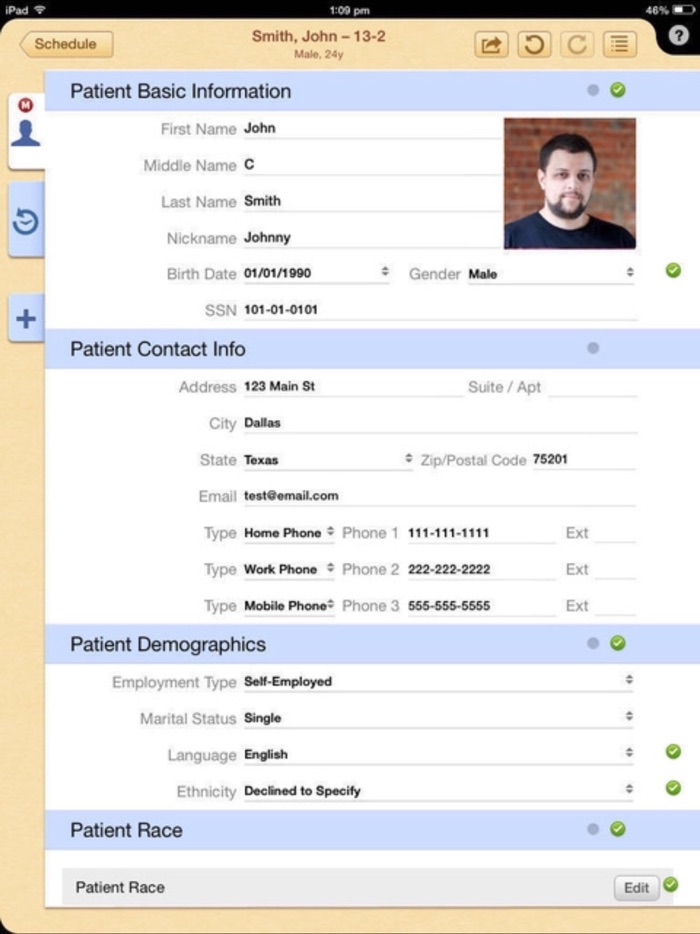Edit Email field test@email.com
This screenshot has height=934, width=700.
click(x=440, y=496)
